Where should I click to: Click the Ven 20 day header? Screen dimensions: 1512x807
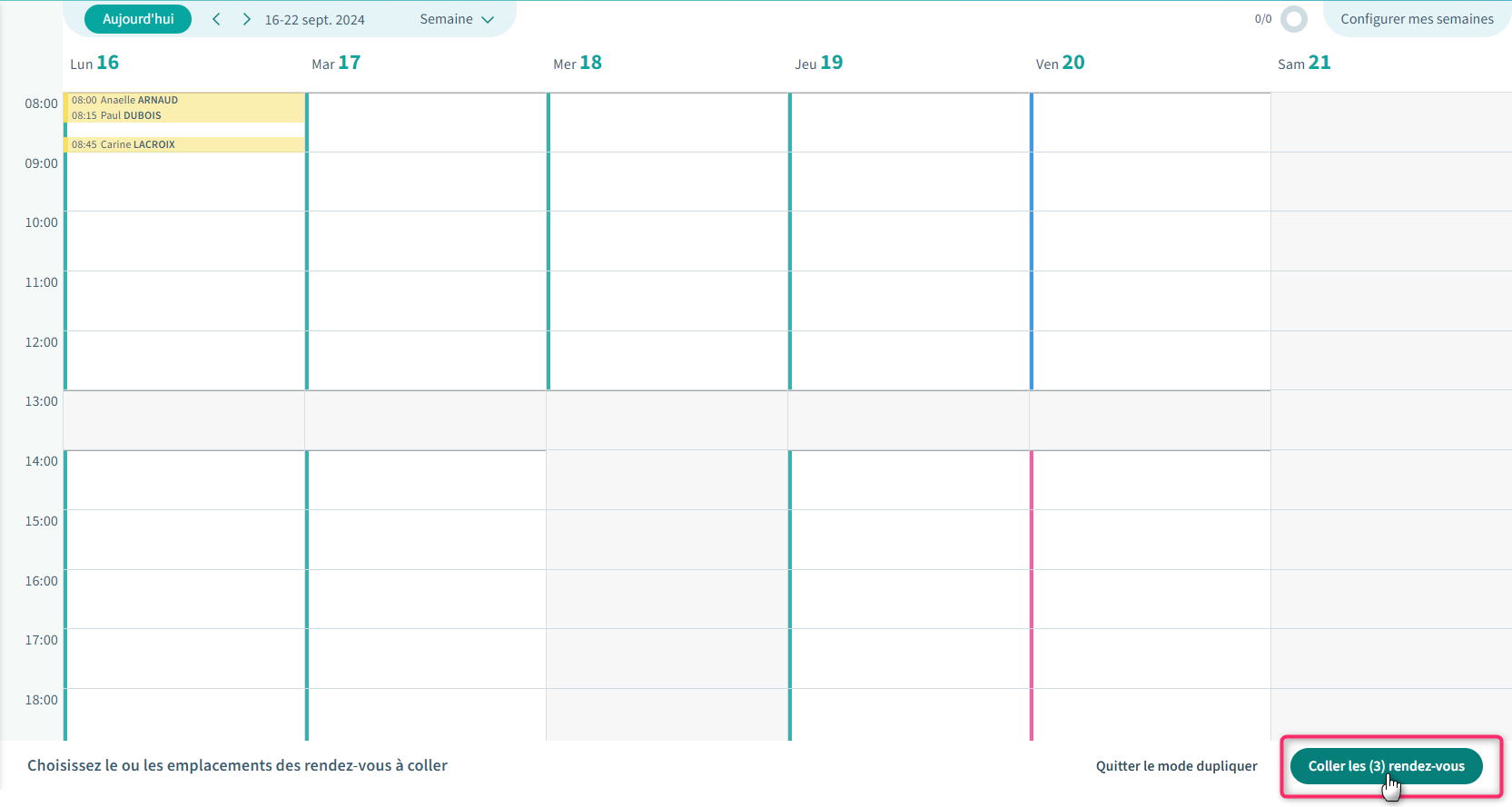pos(1060,63)
